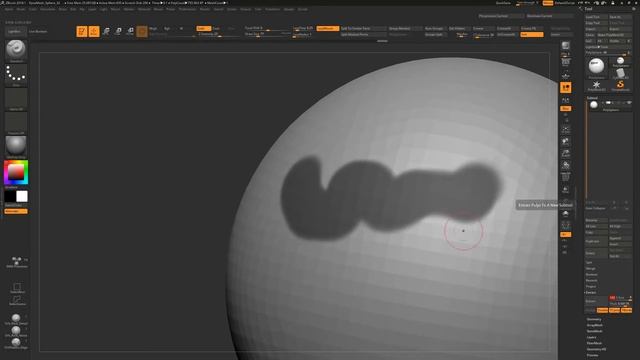Select the SimpleBrush tool icon
The height and width of the screenshot is (360, 640).
[620, 86]
